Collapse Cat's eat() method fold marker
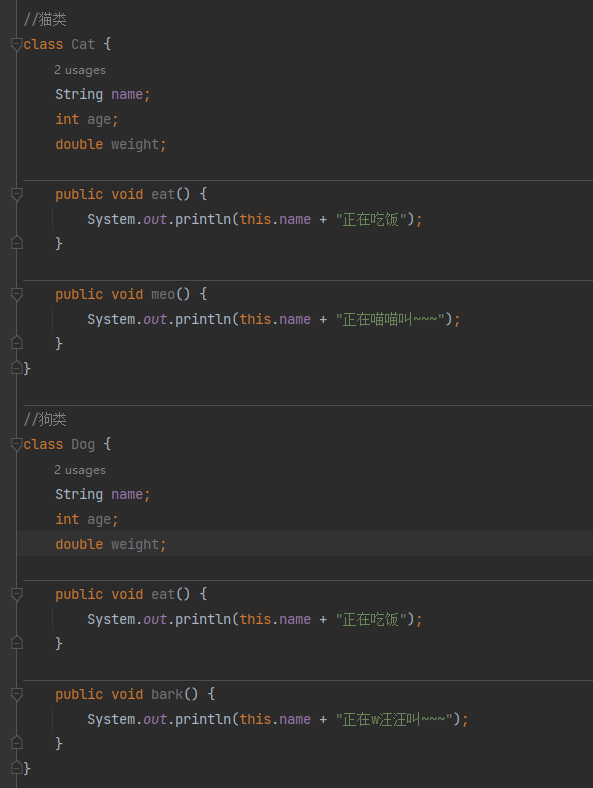Image resolution: width=593 pixels, height=788 pixels. pos(17,194)
